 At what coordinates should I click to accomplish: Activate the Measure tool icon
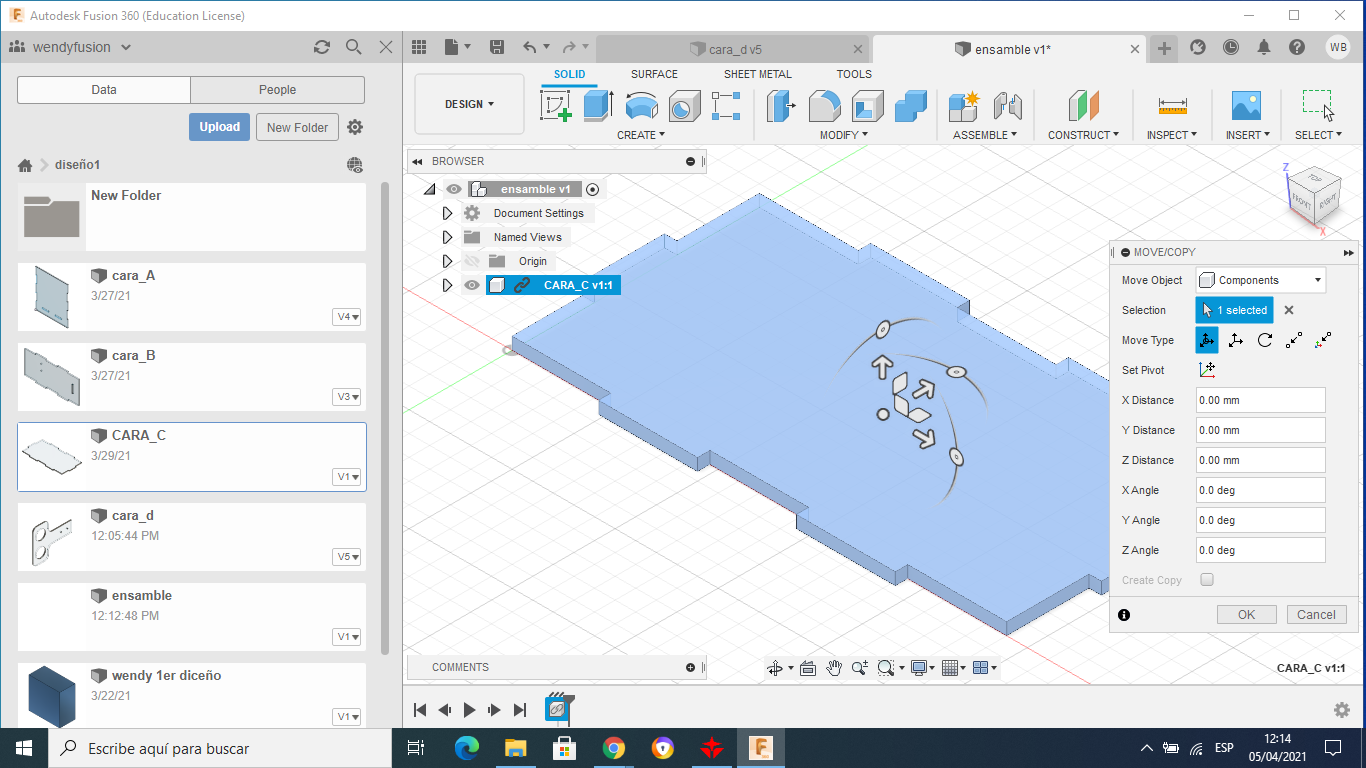pyautogui.click(x=1172, y=105)
